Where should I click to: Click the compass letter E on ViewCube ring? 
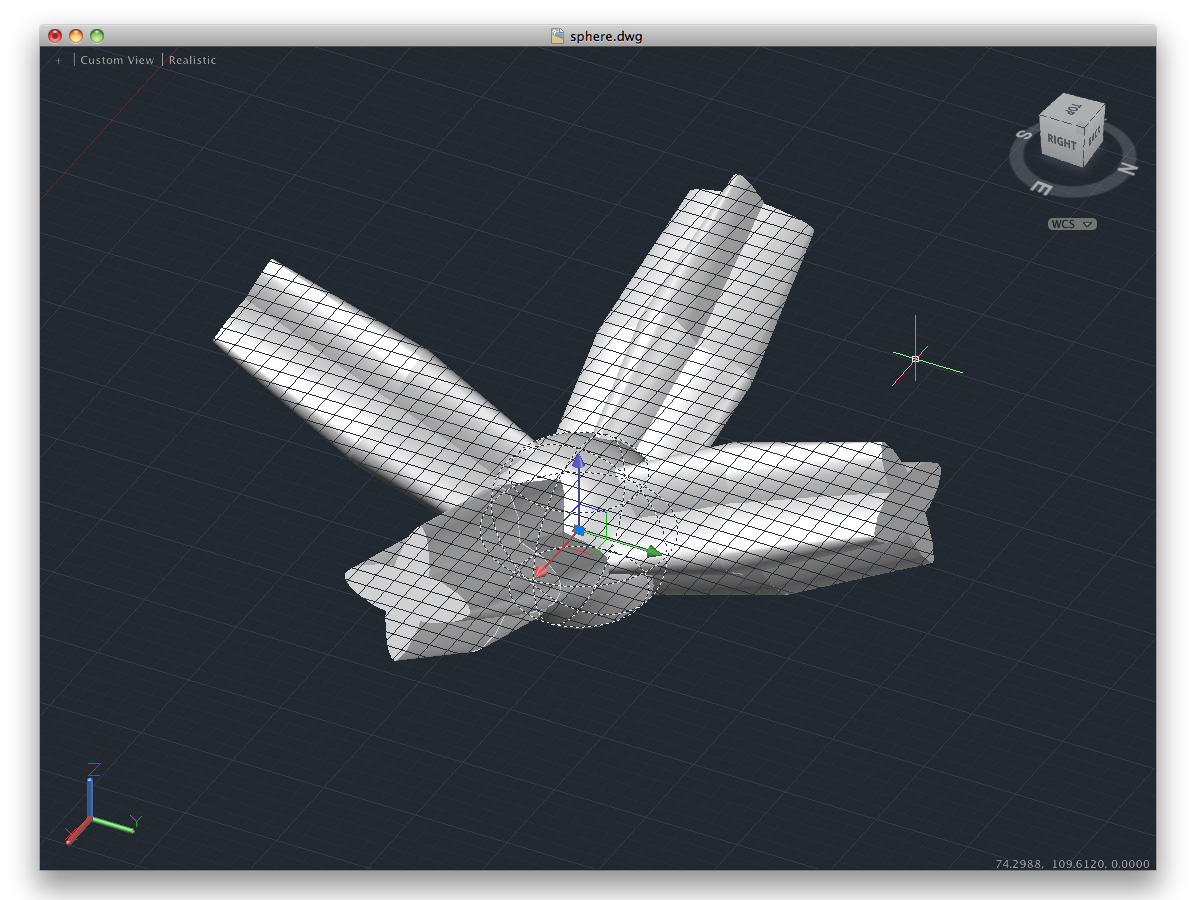1042,188
